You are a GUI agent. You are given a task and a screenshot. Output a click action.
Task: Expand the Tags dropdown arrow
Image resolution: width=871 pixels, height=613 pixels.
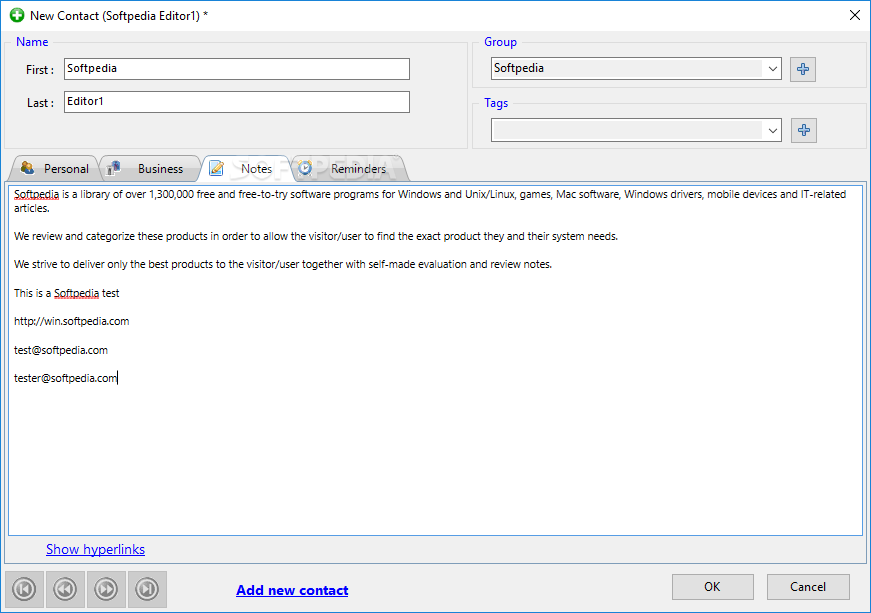772,130
